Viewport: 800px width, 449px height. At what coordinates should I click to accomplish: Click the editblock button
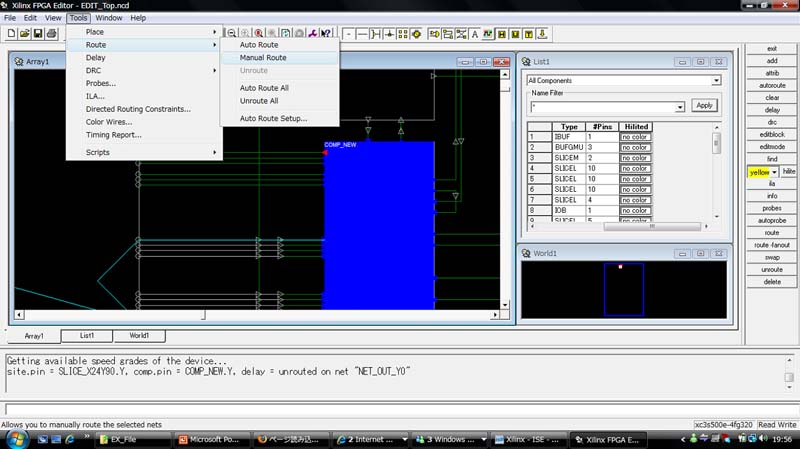click(772, 134)
